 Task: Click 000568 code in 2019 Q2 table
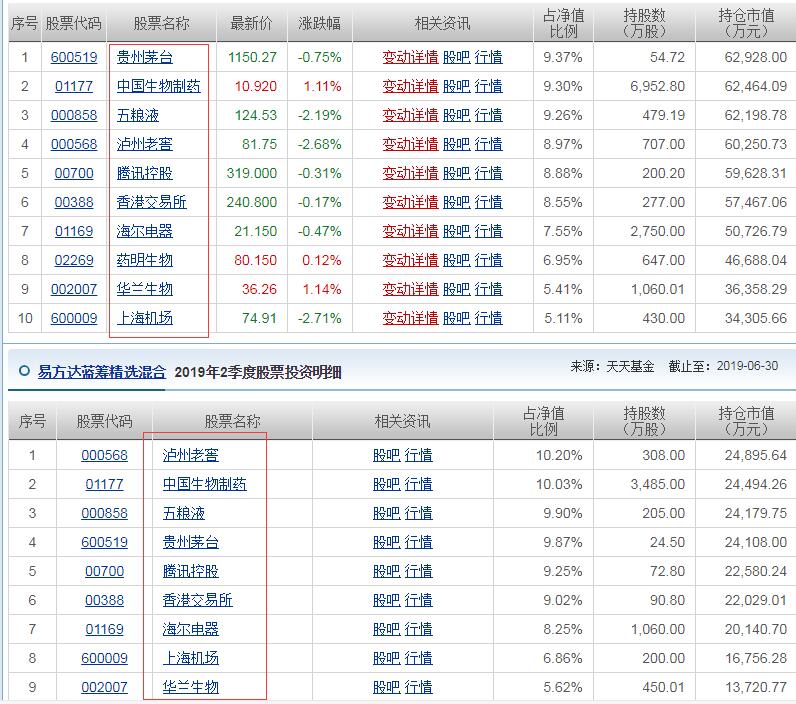click(x=105, y=455)
